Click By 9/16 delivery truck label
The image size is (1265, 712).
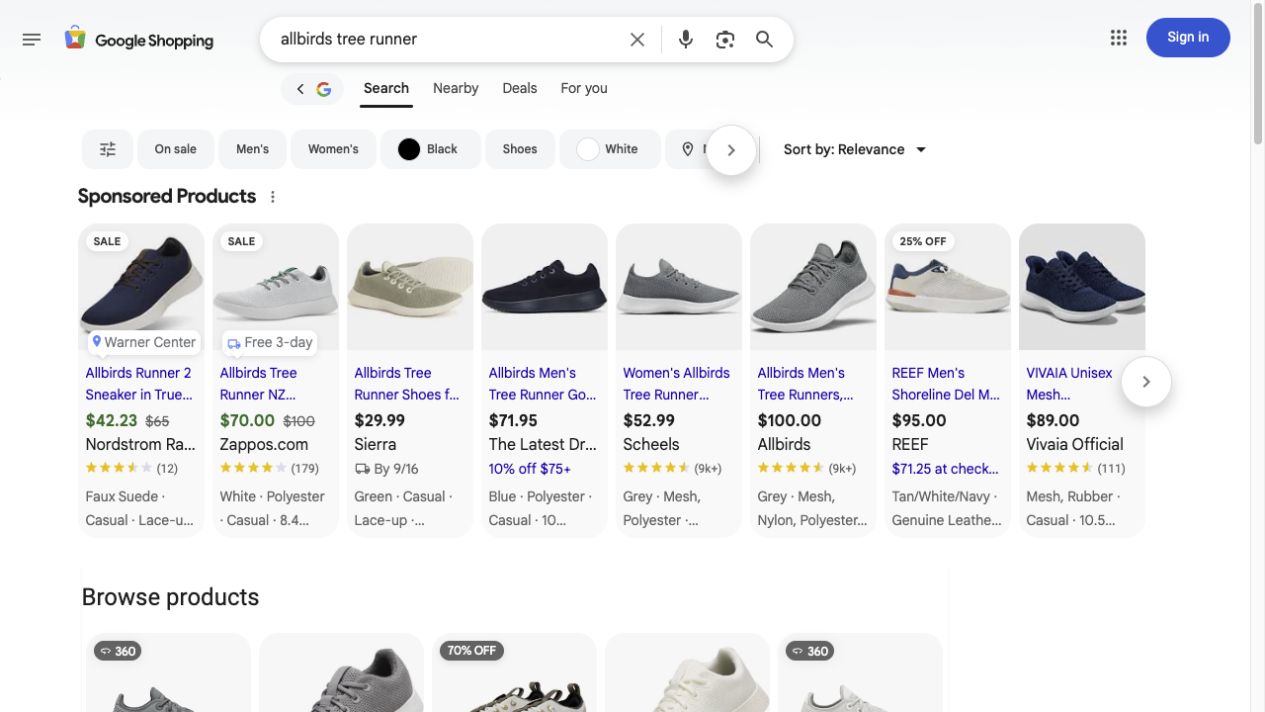(386, 468)
